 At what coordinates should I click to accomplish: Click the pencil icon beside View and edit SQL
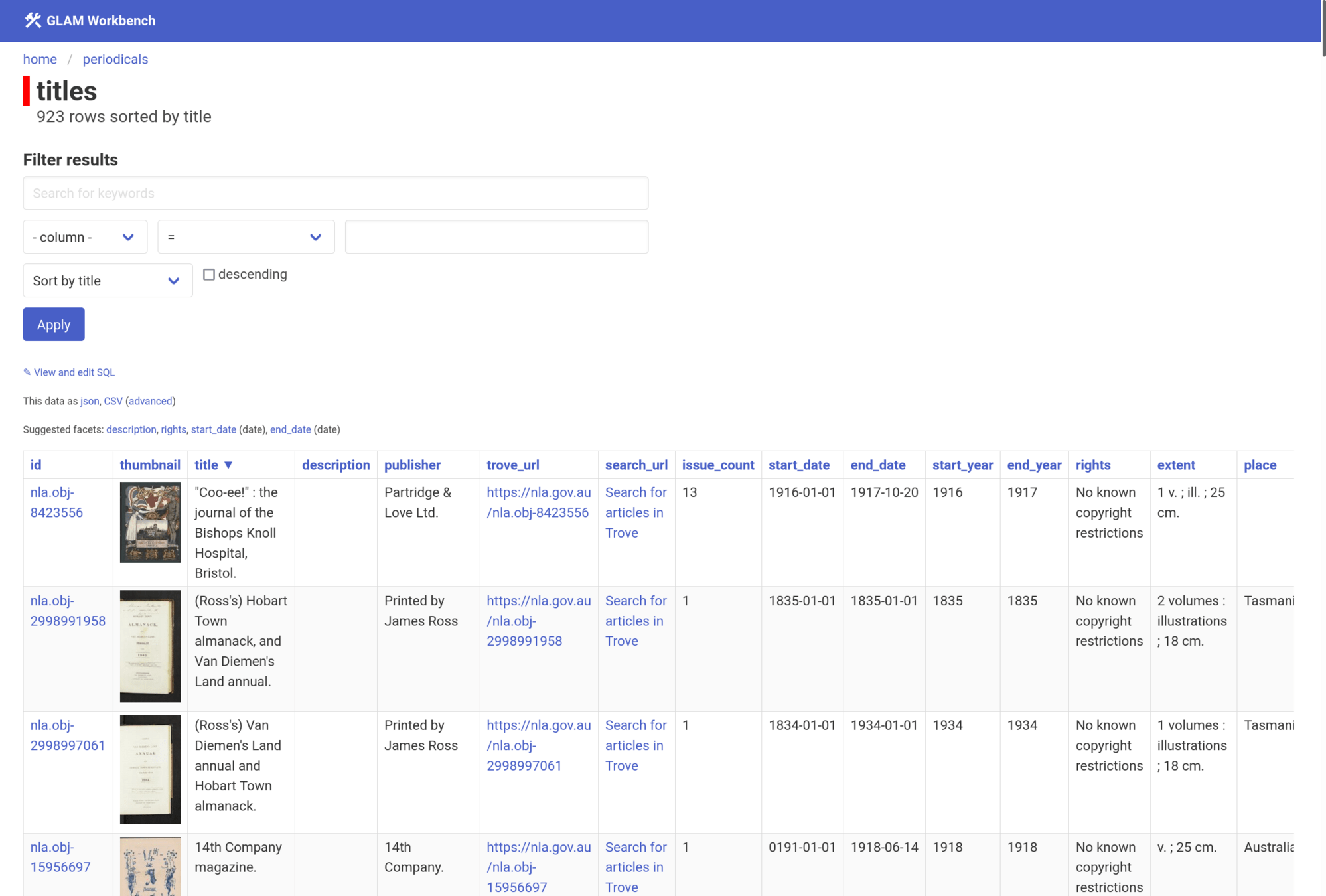click(27, 372)
